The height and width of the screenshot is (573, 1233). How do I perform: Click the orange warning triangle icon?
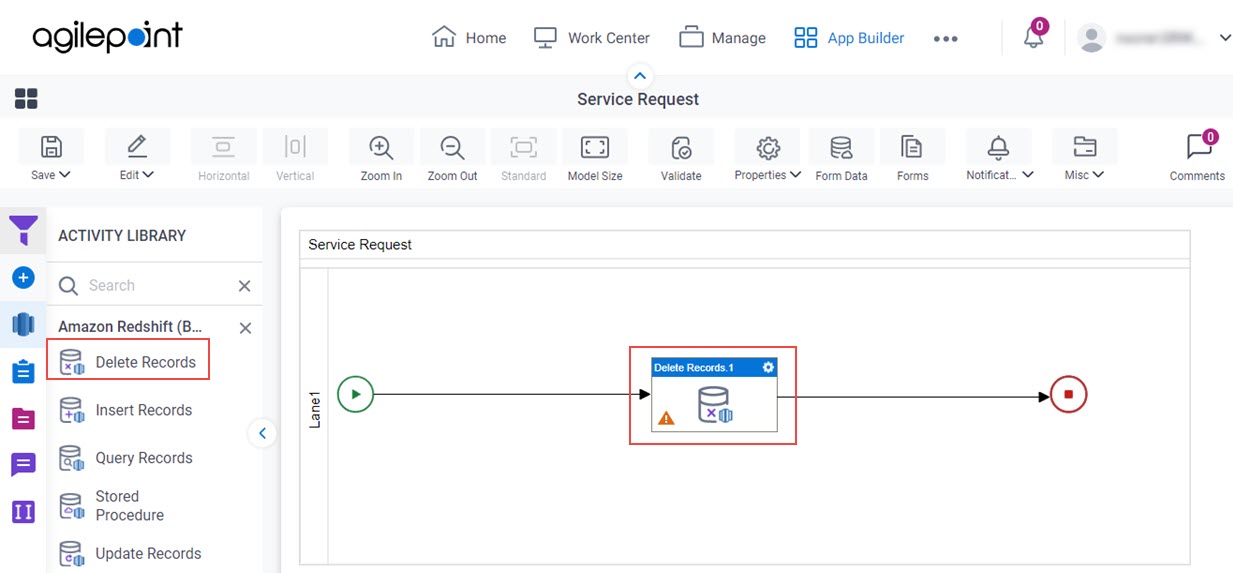[x=666, y=418]
